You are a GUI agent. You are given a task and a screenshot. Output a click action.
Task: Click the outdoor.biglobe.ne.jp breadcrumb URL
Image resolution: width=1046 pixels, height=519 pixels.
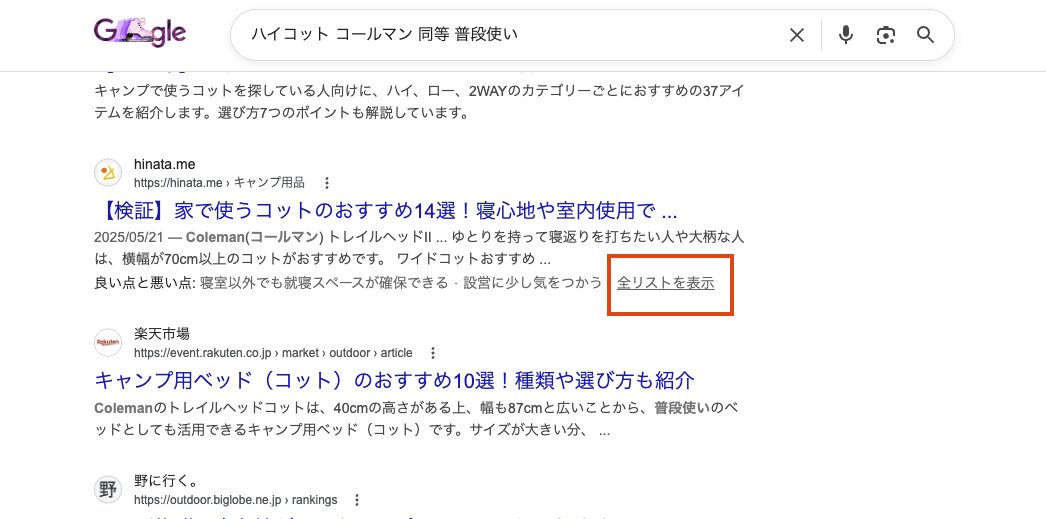point(235,500)
